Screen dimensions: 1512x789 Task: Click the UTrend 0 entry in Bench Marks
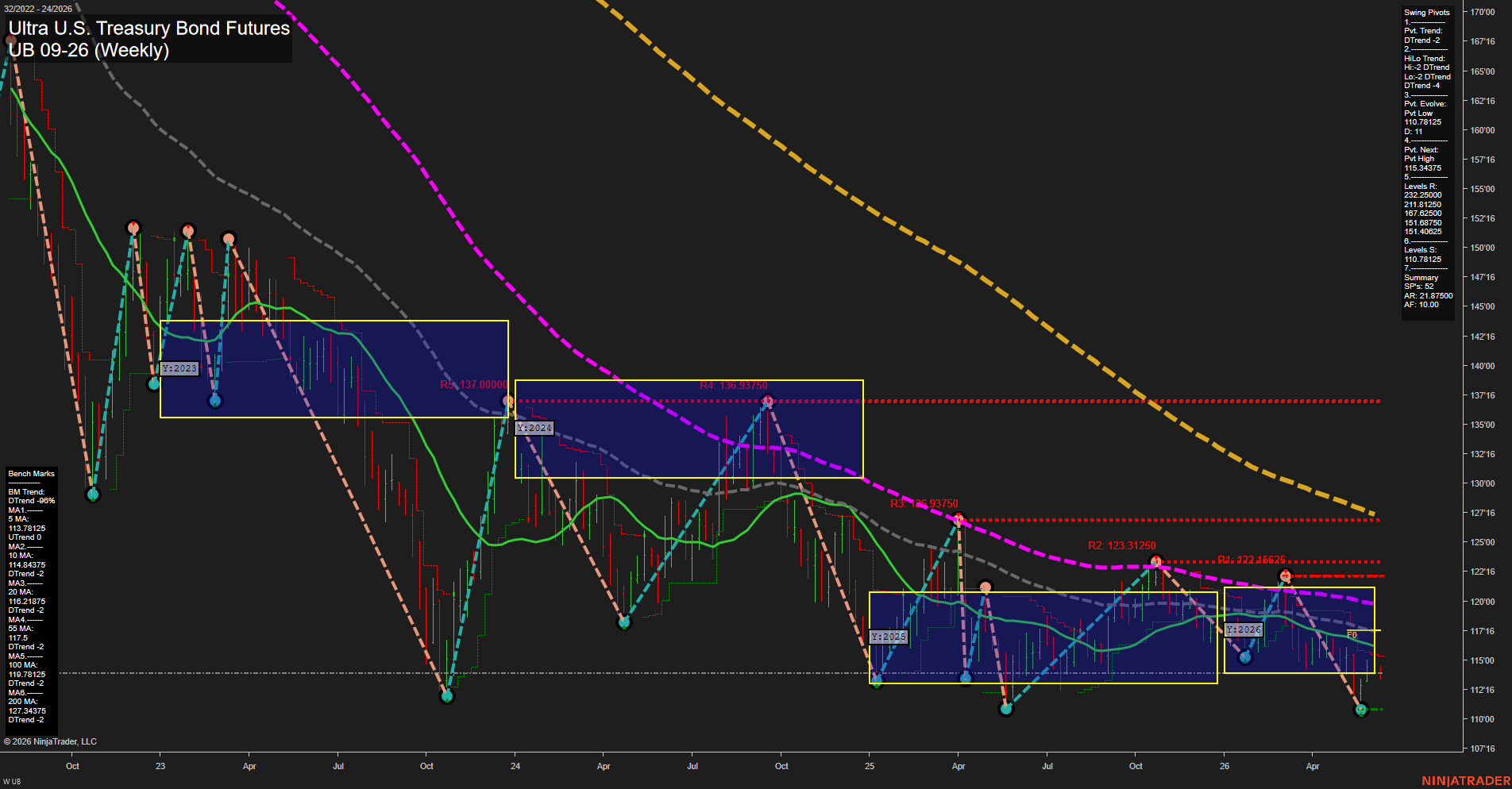click(24, 537)
